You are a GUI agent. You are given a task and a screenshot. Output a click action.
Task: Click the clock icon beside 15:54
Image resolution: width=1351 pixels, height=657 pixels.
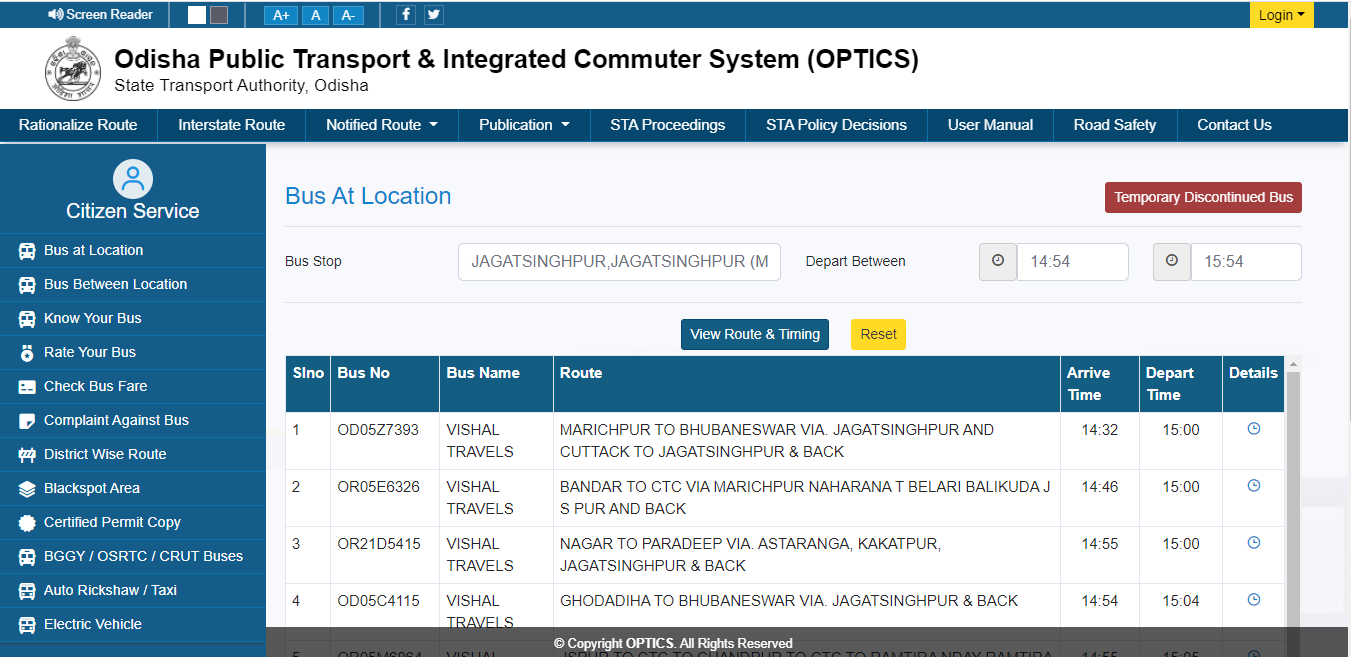[x=1172, y=261]
